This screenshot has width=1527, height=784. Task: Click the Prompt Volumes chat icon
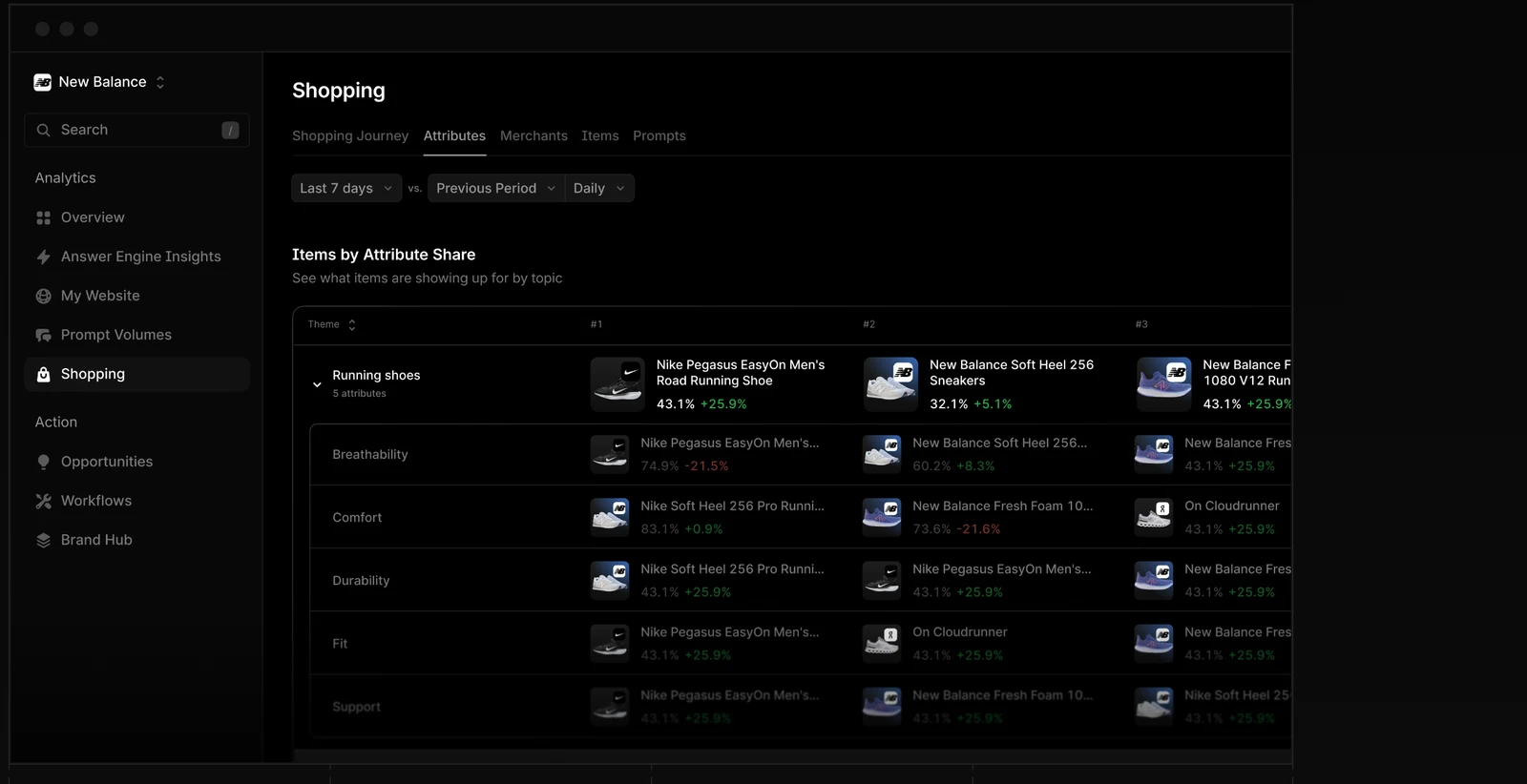point(43,335)
